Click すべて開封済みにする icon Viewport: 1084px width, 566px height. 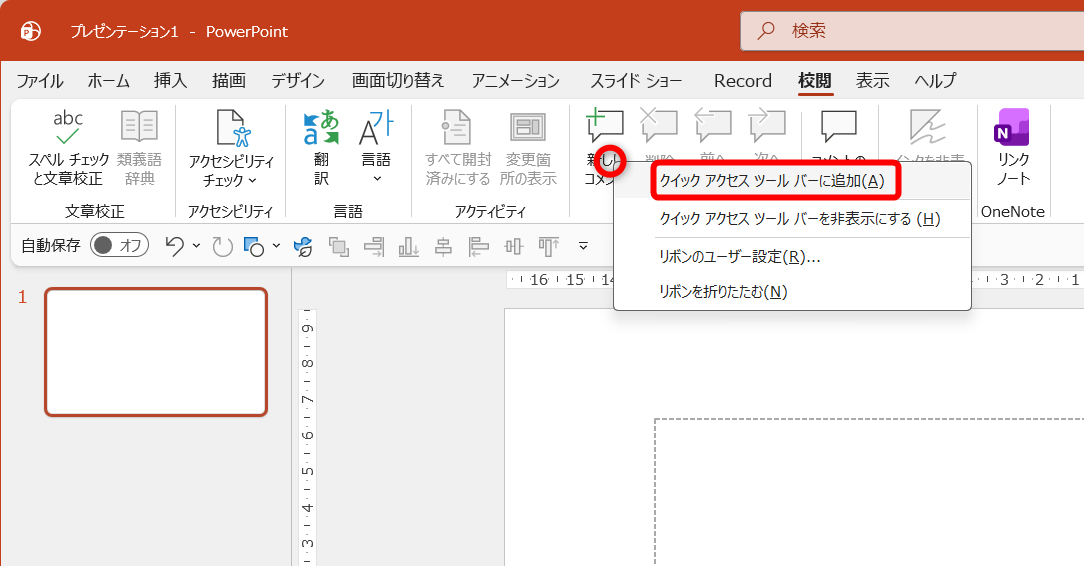coord(456,128)
